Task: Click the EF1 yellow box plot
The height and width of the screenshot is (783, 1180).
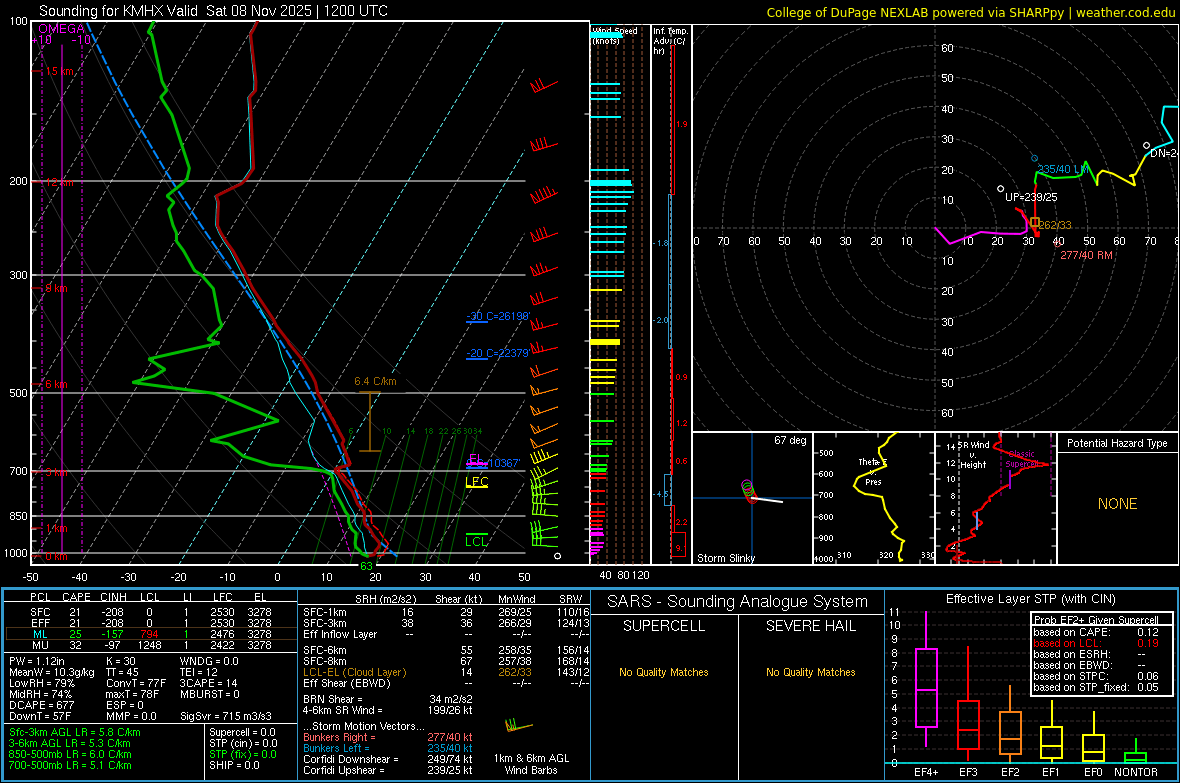Action: coord(1051,732)
